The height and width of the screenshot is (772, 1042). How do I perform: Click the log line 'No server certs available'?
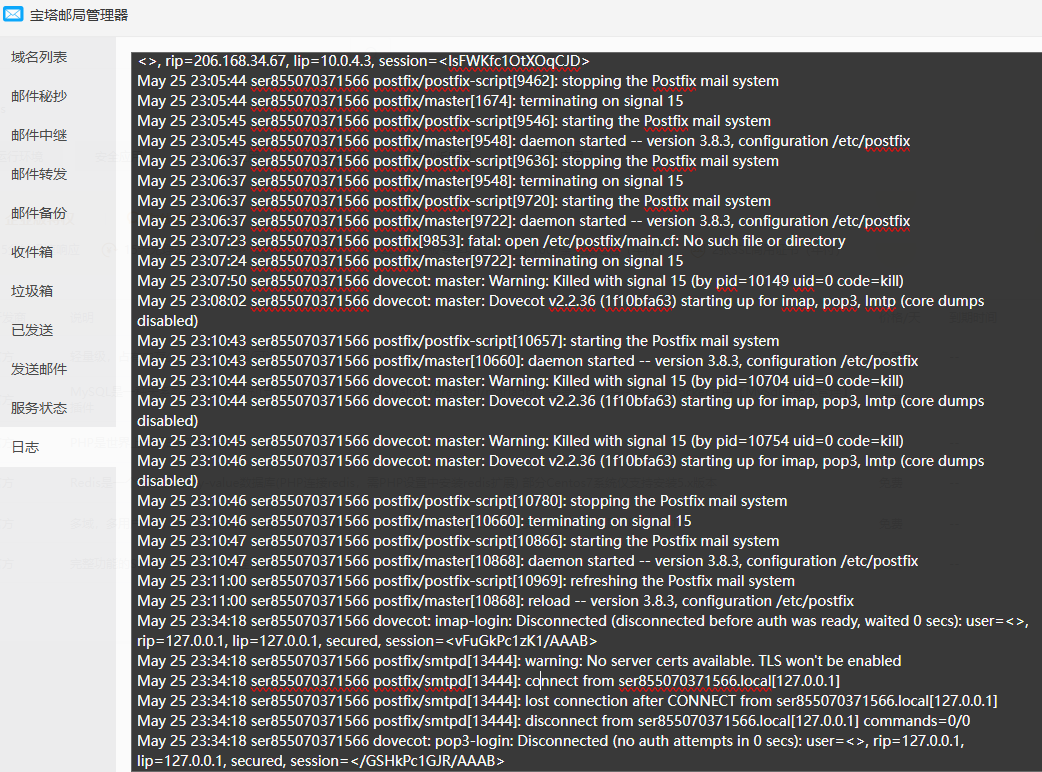click(519, 661)
